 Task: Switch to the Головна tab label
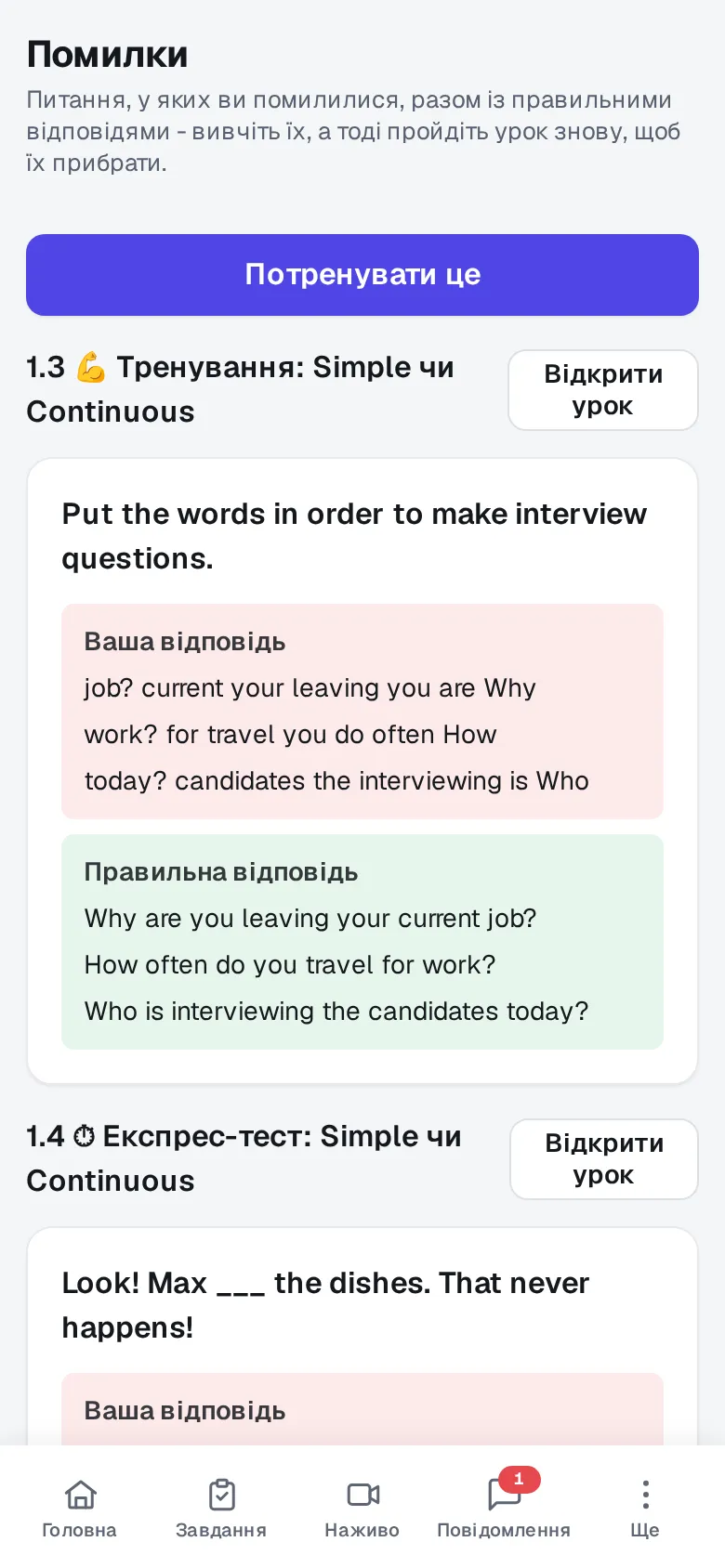[79, 1530]
